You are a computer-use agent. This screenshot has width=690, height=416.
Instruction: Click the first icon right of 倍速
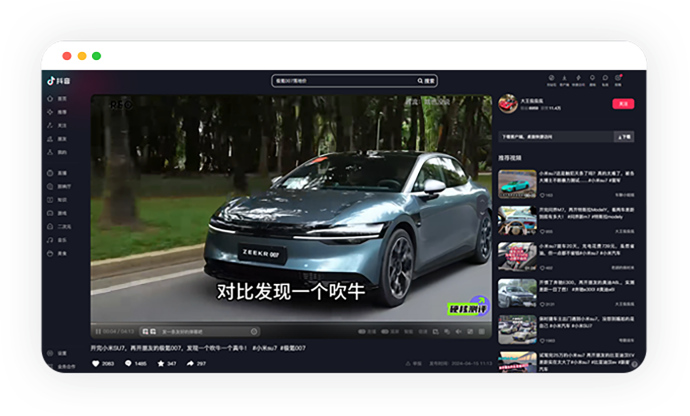pyautogui.click(x=436, y=331)
